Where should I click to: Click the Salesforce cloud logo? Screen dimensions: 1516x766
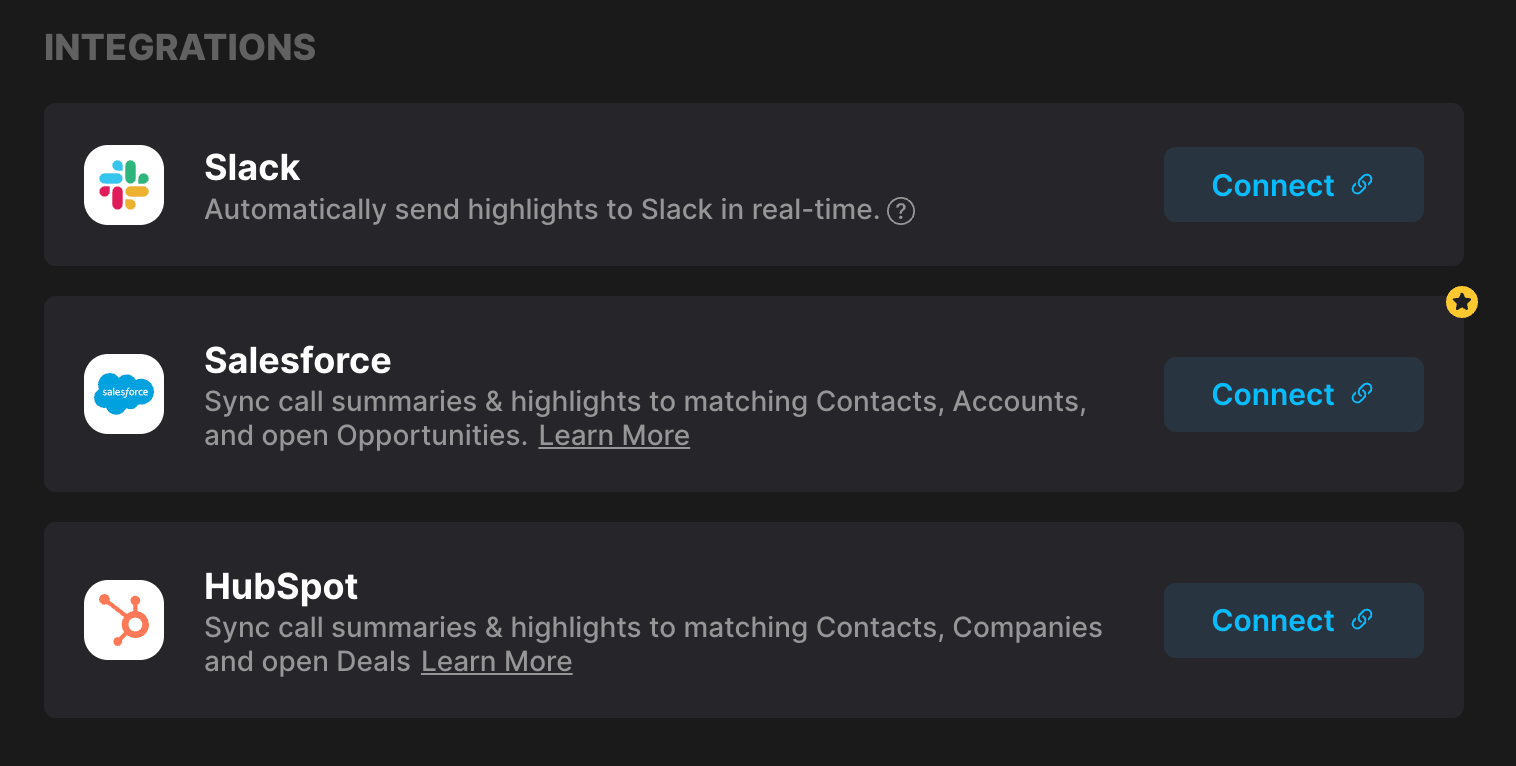pyautogui.click(x=124, y=394)
